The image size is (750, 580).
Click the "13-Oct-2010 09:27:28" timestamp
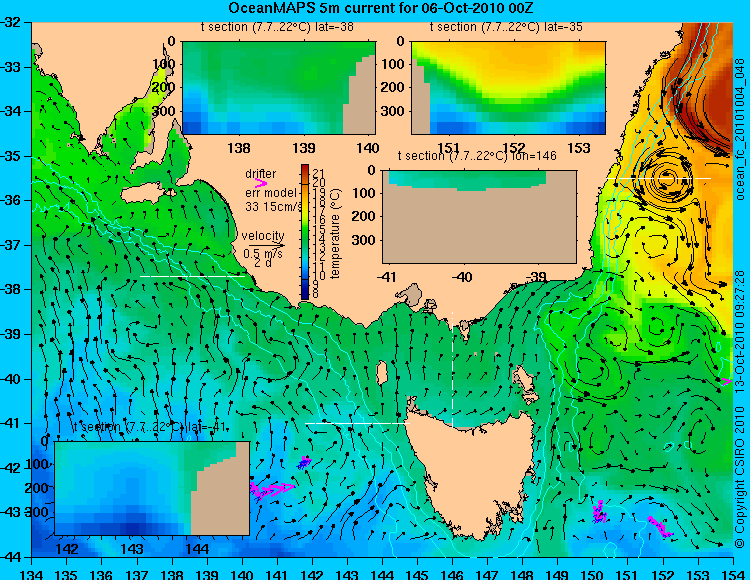tap(740, 331)
